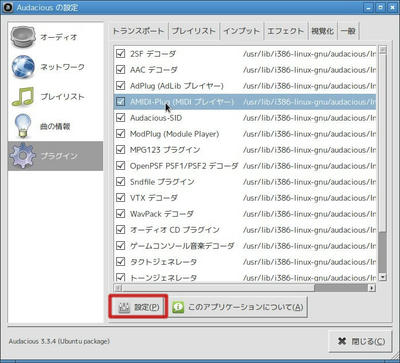Screen dimensions: 400x363
Task: Toggle the AMIDI-Plug (MIDI プレイヤー) checkbox
Action: [120, 102]
